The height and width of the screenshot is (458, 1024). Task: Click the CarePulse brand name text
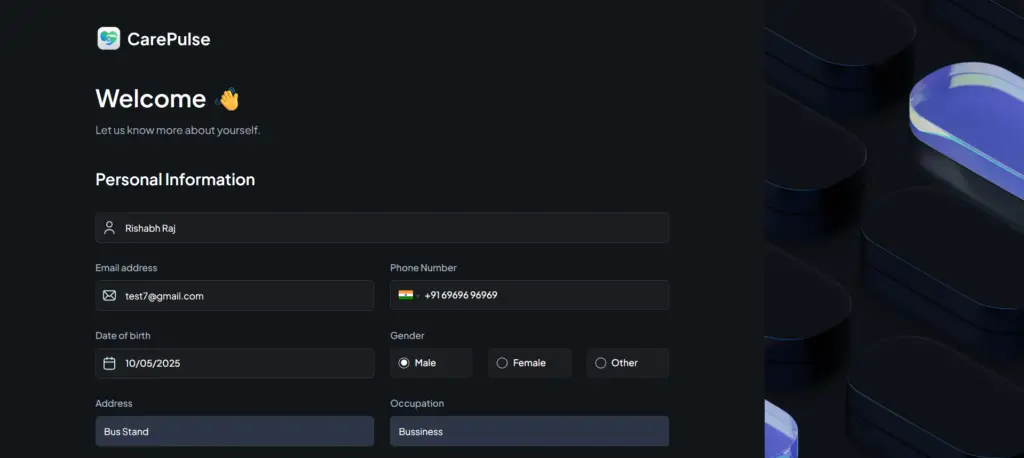168,40
